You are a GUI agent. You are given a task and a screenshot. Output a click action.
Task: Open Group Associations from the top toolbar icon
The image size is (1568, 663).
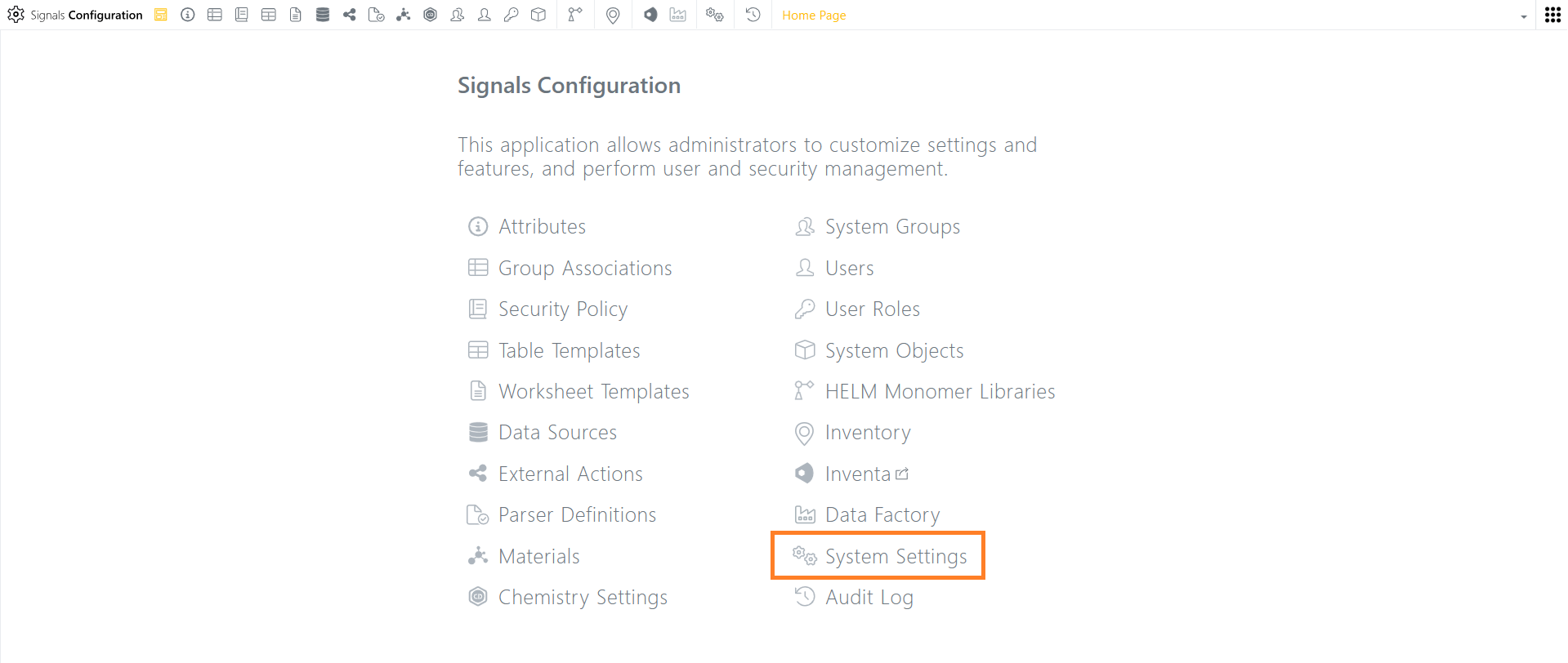215,15
